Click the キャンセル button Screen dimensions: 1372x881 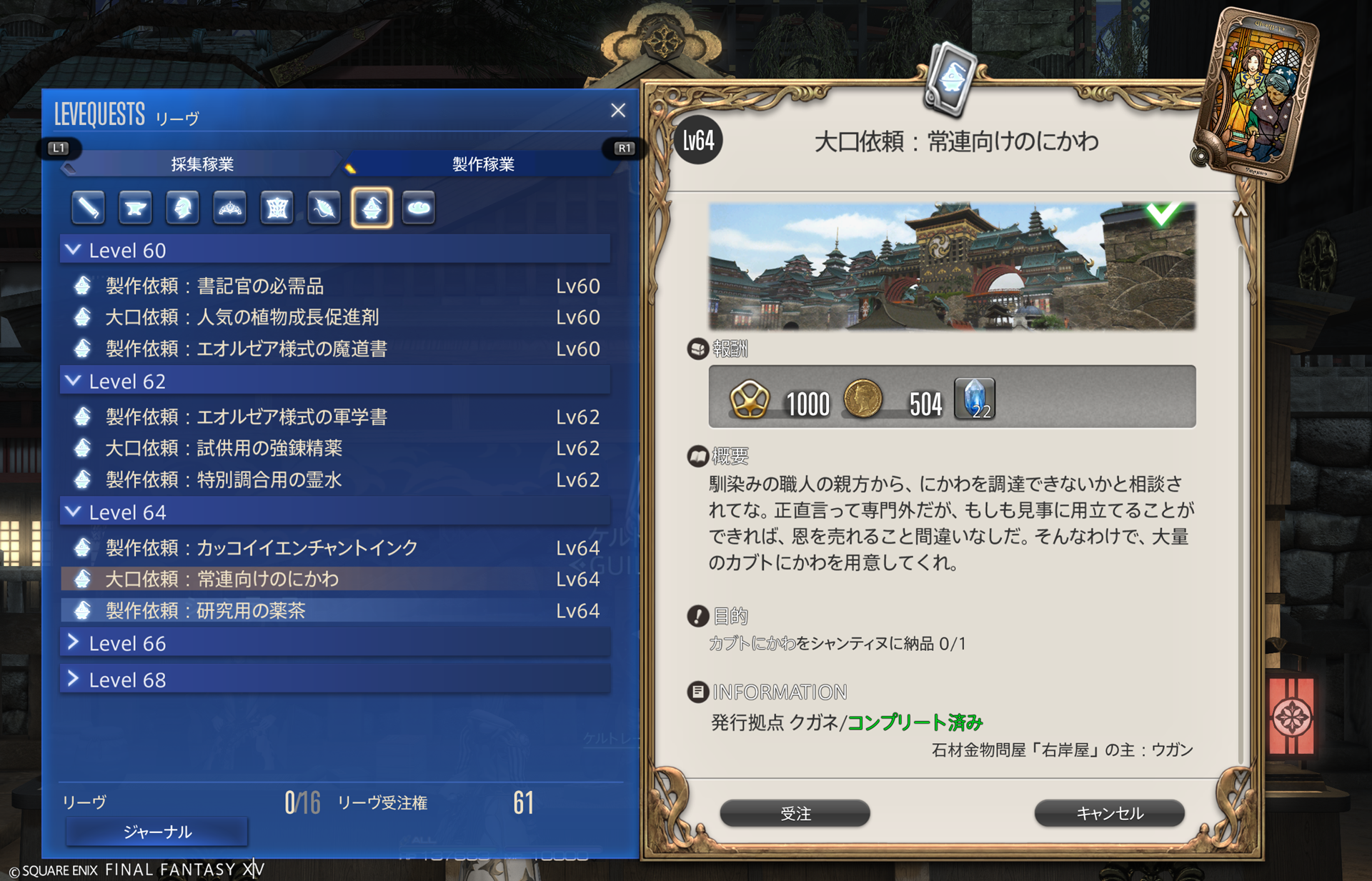pyautogui.click(x=1110, y=813)
